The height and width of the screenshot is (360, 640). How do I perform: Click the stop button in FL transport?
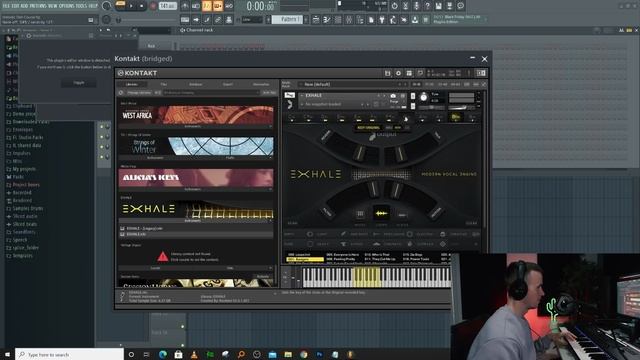[141, 6]
